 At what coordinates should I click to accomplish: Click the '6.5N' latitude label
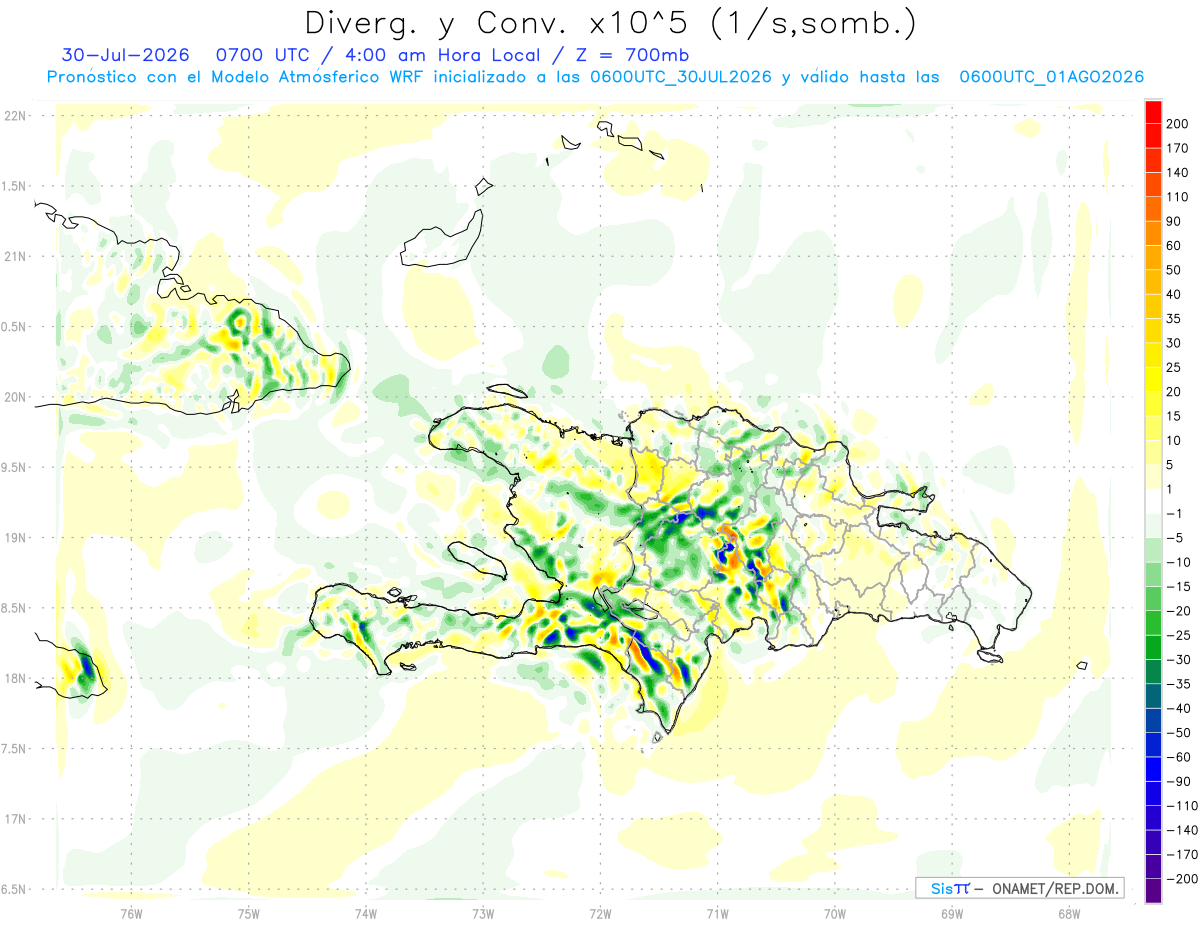14,890
